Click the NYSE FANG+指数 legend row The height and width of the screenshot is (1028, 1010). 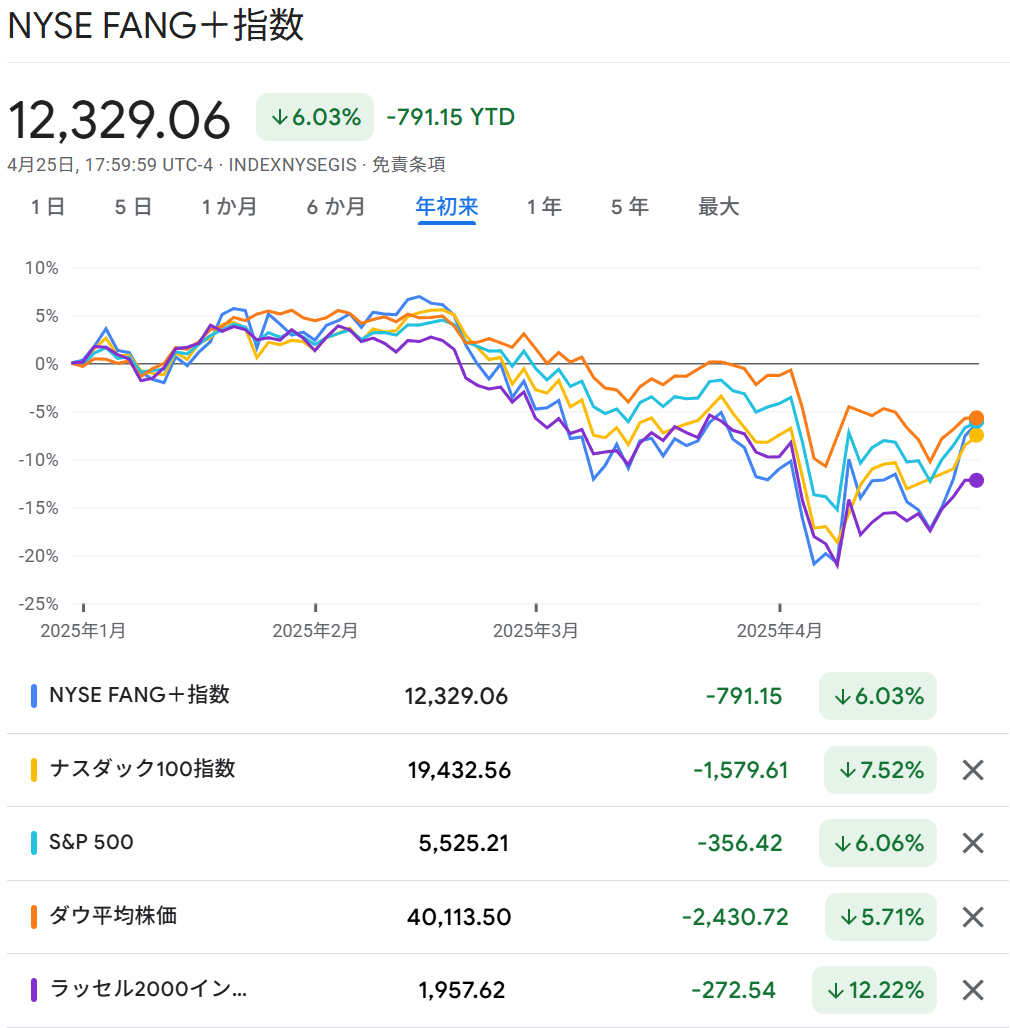[140, 695]
